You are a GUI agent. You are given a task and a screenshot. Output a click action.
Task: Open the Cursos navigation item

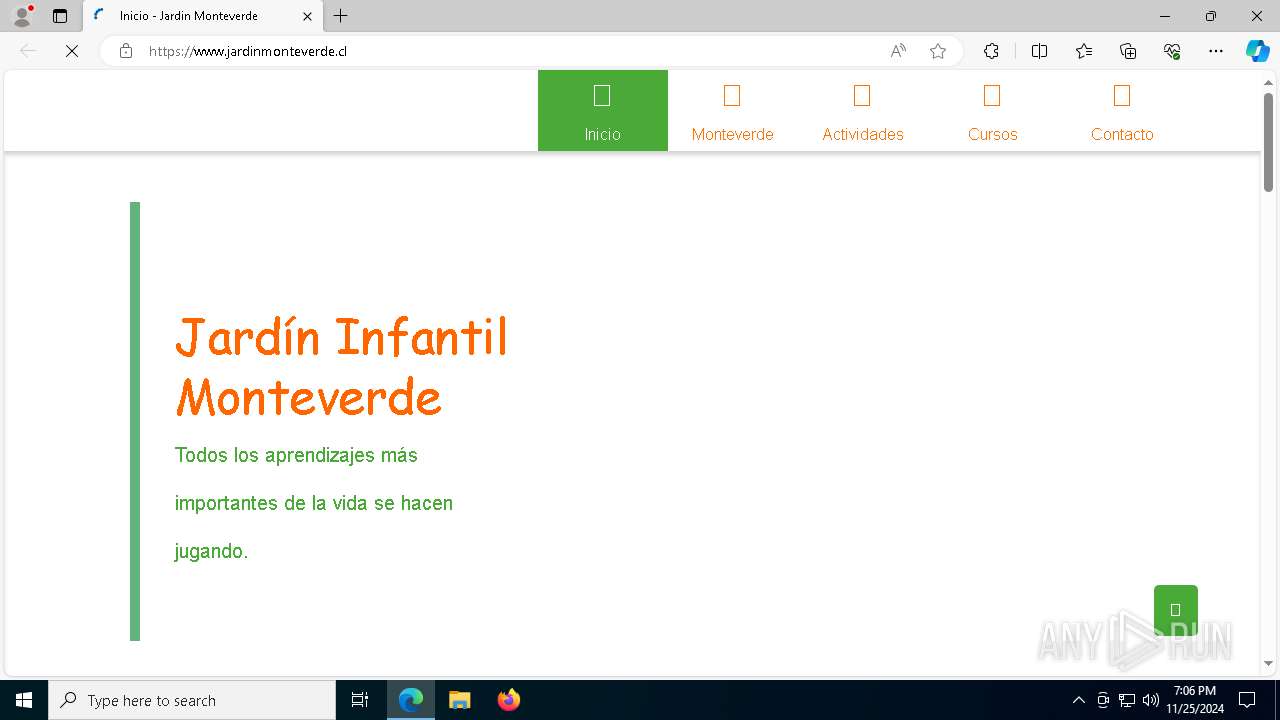coord(992,111)
